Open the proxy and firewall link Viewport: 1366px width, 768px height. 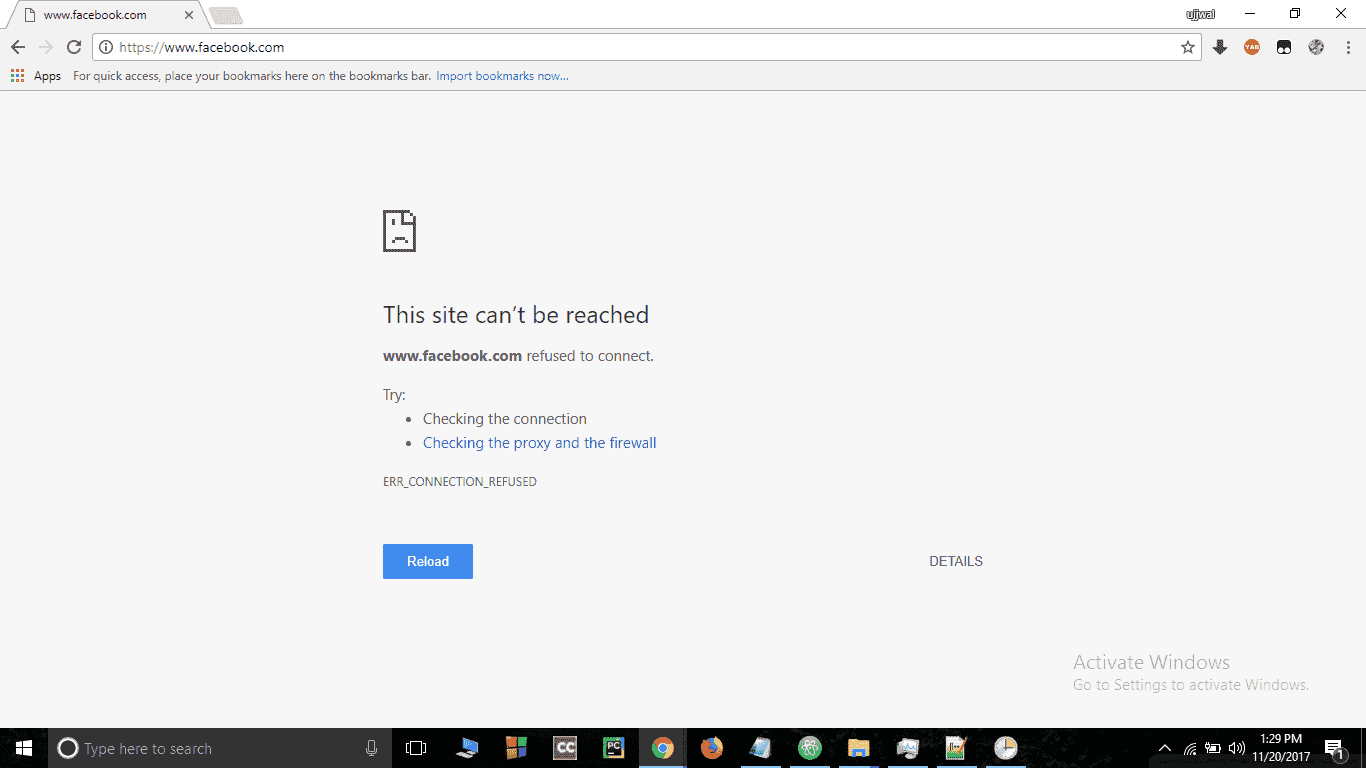pos(540,443)
